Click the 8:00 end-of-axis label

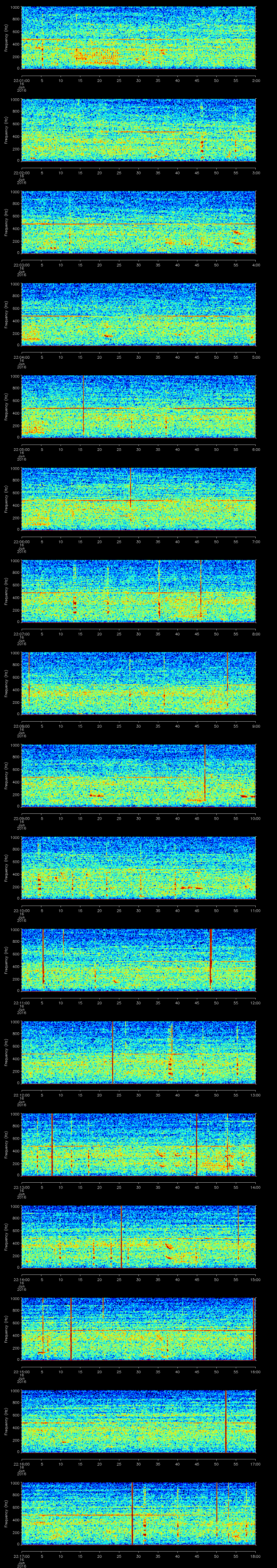point(256,634)
